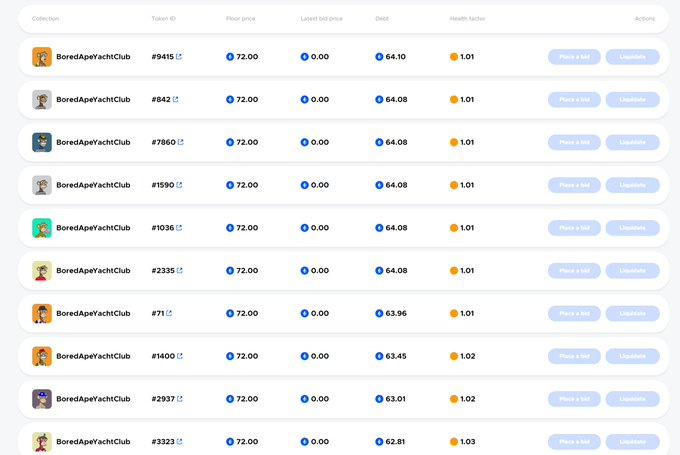The height and width of the screenshot is (455, 680).
Task: Liquidate token #71
Action: [632, 313]
